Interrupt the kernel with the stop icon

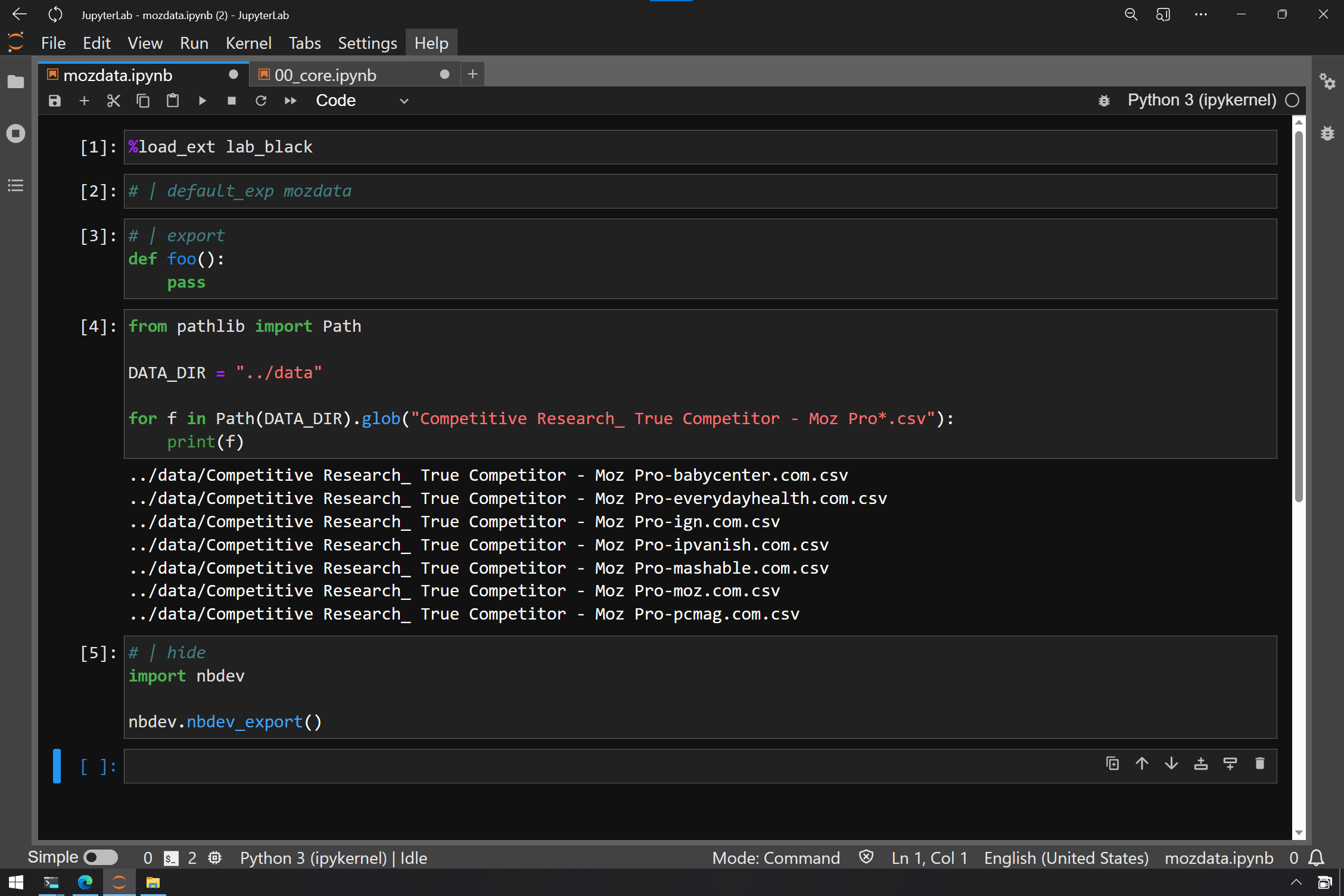[x=232, y=101]
